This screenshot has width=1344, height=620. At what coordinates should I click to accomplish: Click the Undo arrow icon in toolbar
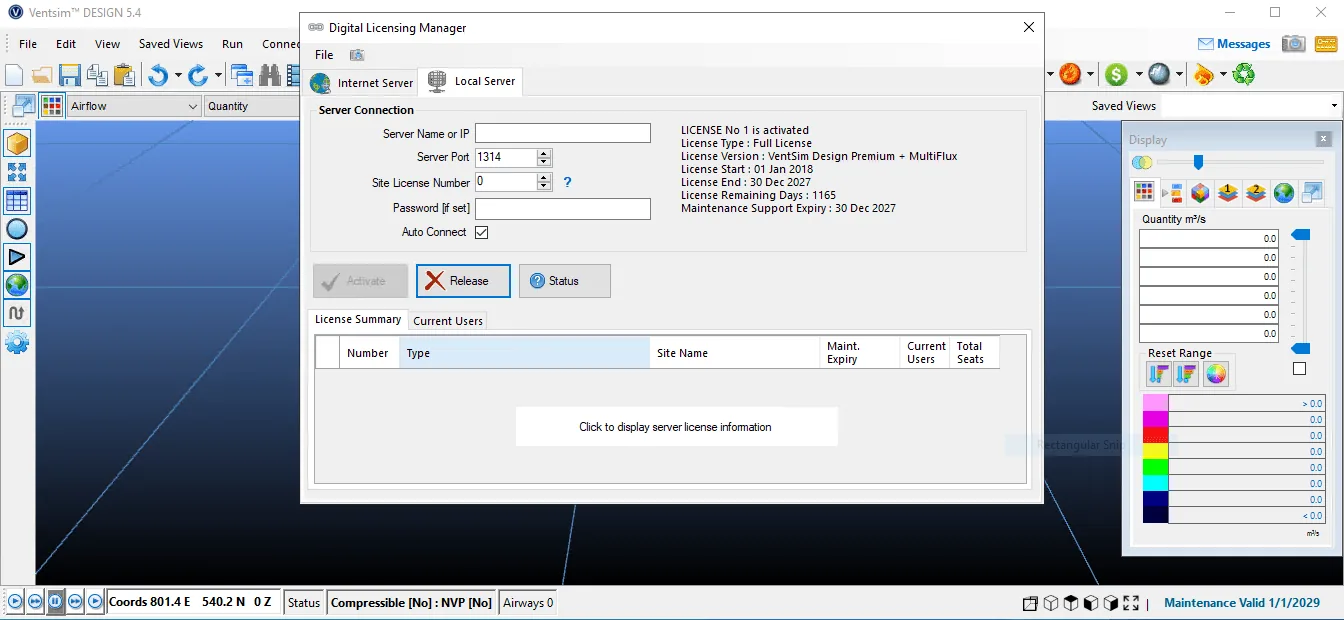tap(158, 75)
